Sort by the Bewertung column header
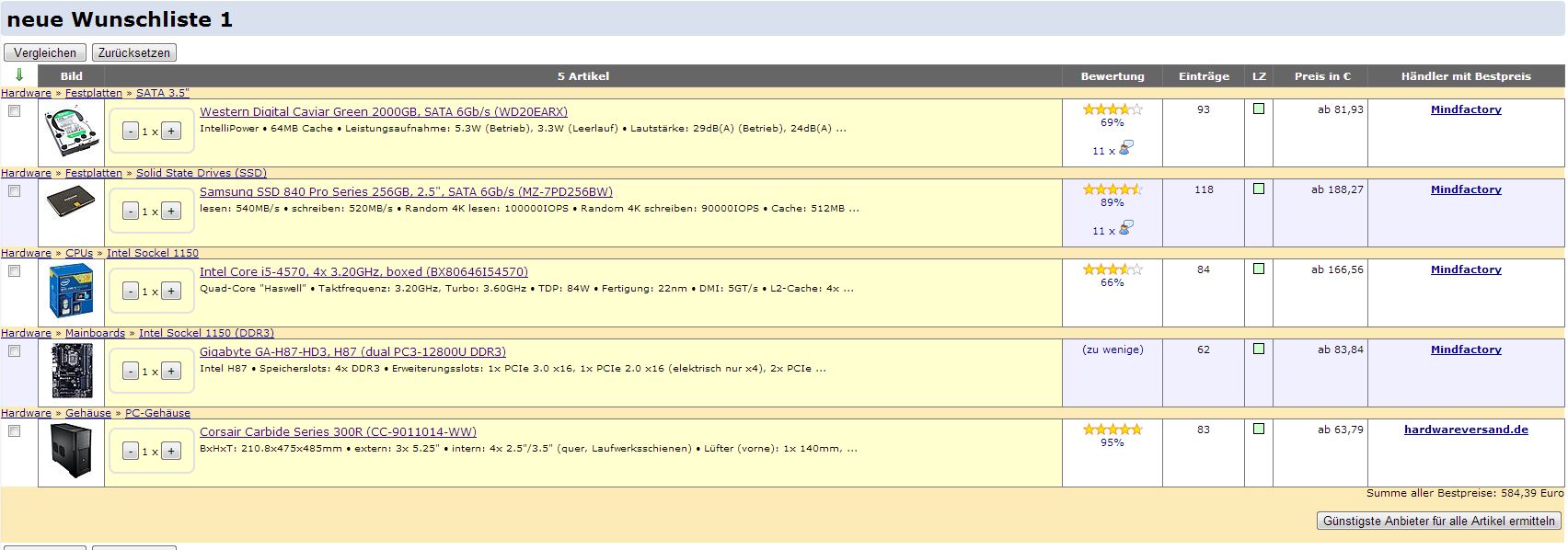 click(x=1113, y=76)
